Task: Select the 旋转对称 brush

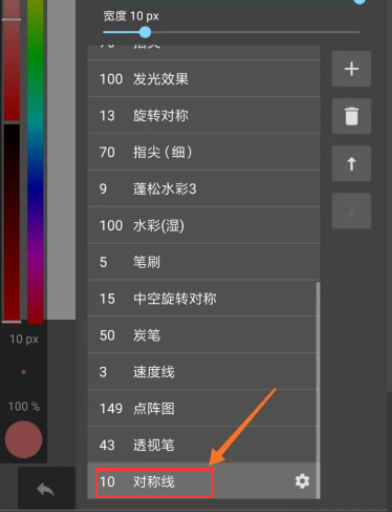Action: coord(204,116)
